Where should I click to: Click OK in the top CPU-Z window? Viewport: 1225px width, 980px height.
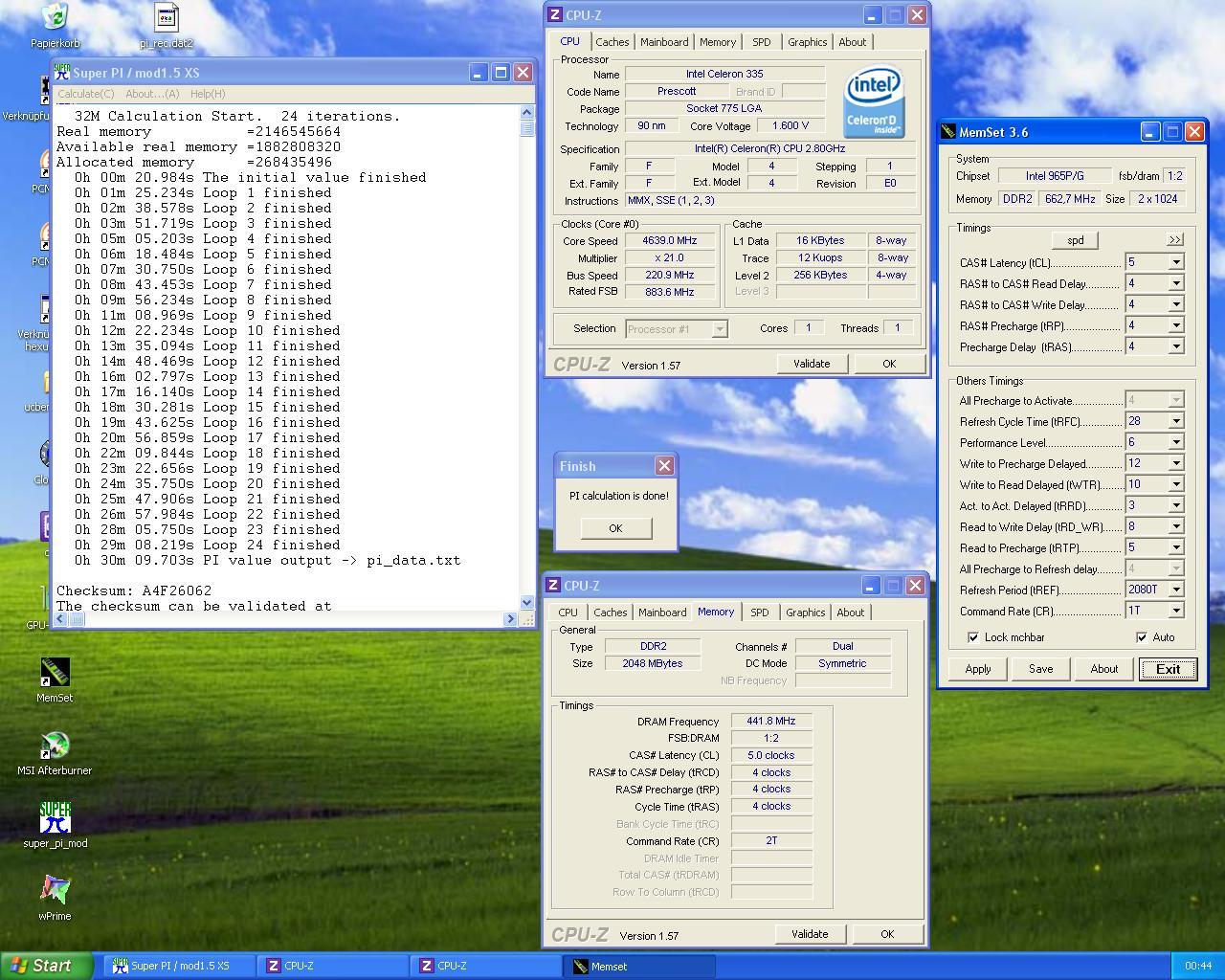coord(889,364)
